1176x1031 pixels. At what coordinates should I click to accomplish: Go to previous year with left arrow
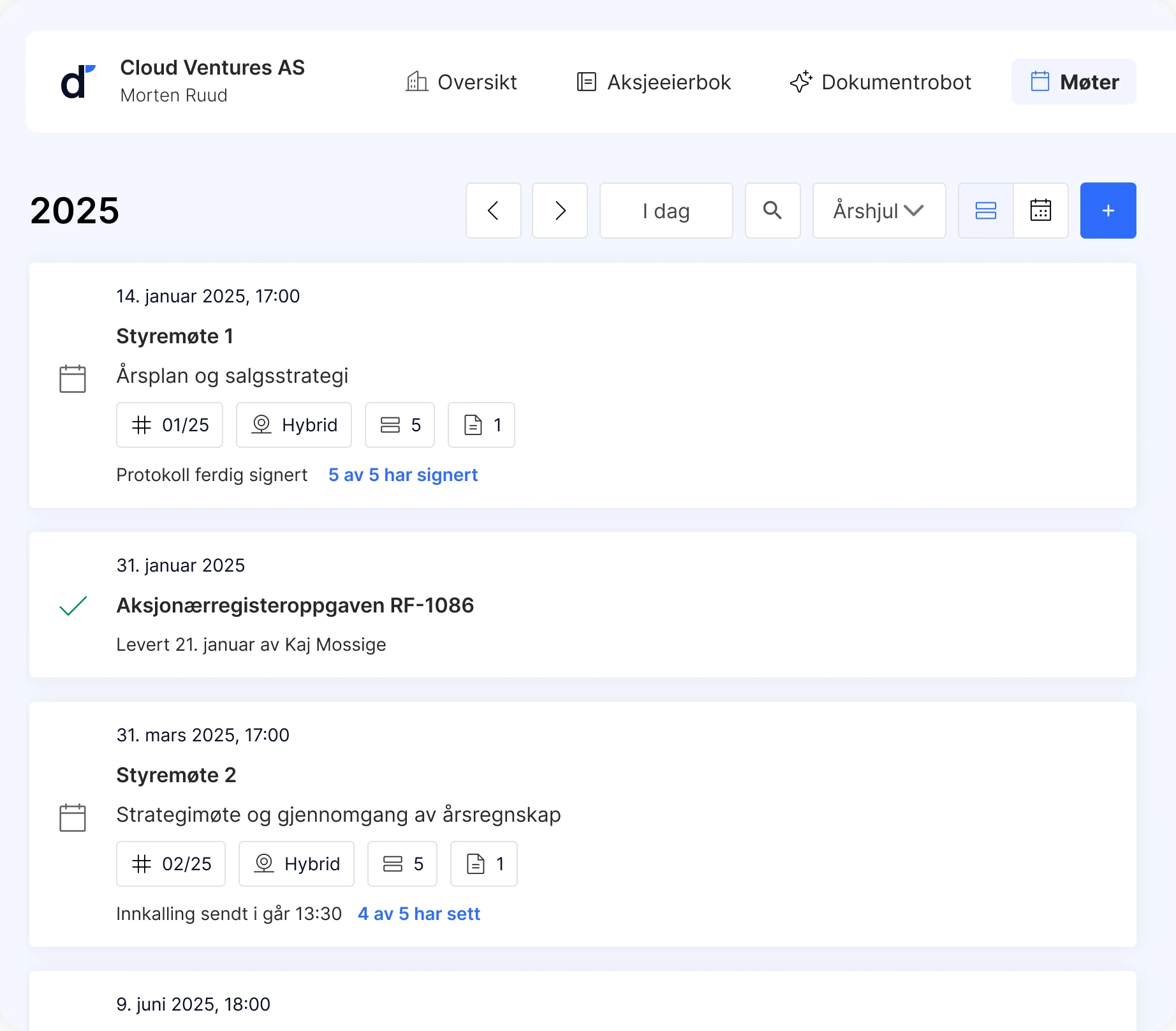click(x=493, y=211)
